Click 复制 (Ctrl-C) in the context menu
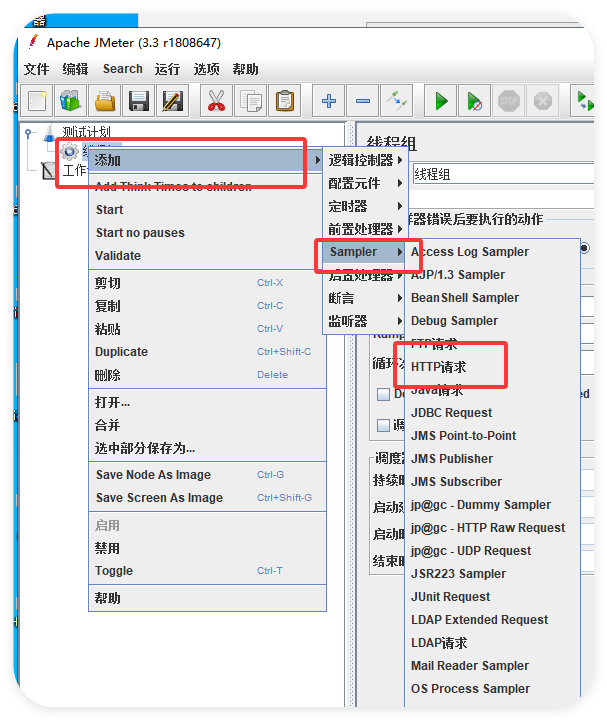The width and height of the screenshot is (607, 720). 207,306
